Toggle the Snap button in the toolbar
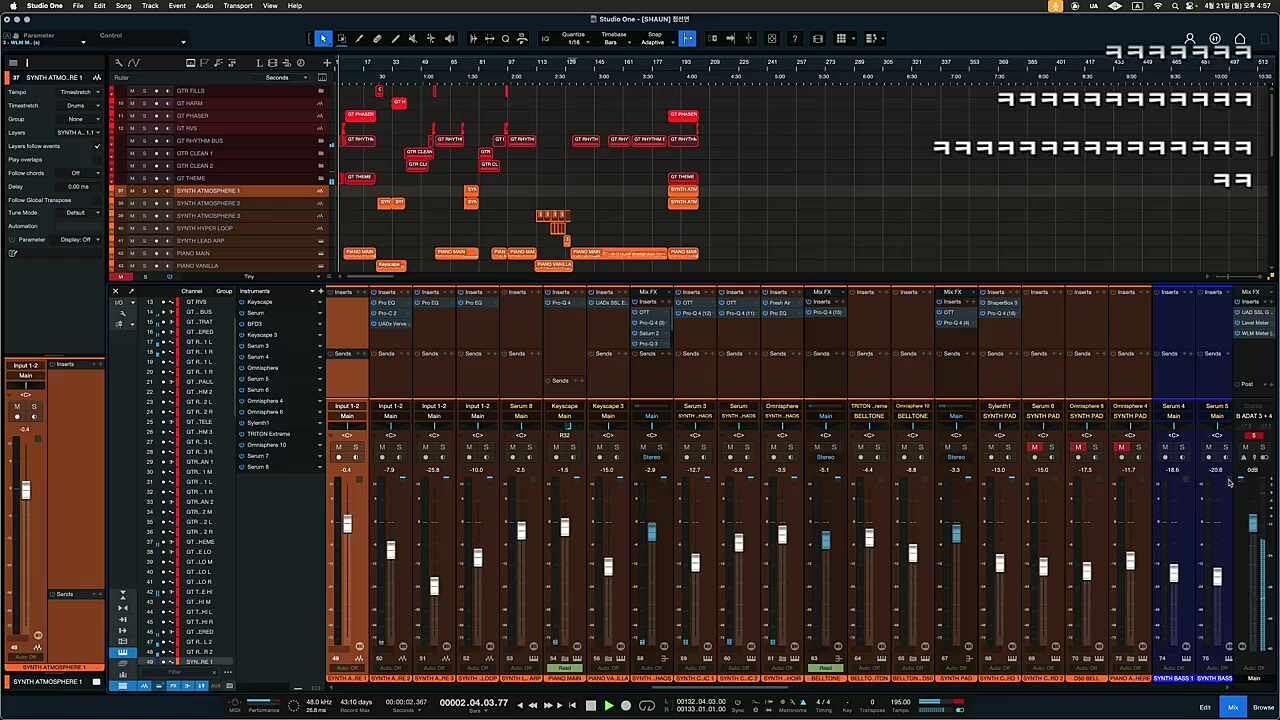This screenshot has width=1280, height=720. tap(688, 39)
